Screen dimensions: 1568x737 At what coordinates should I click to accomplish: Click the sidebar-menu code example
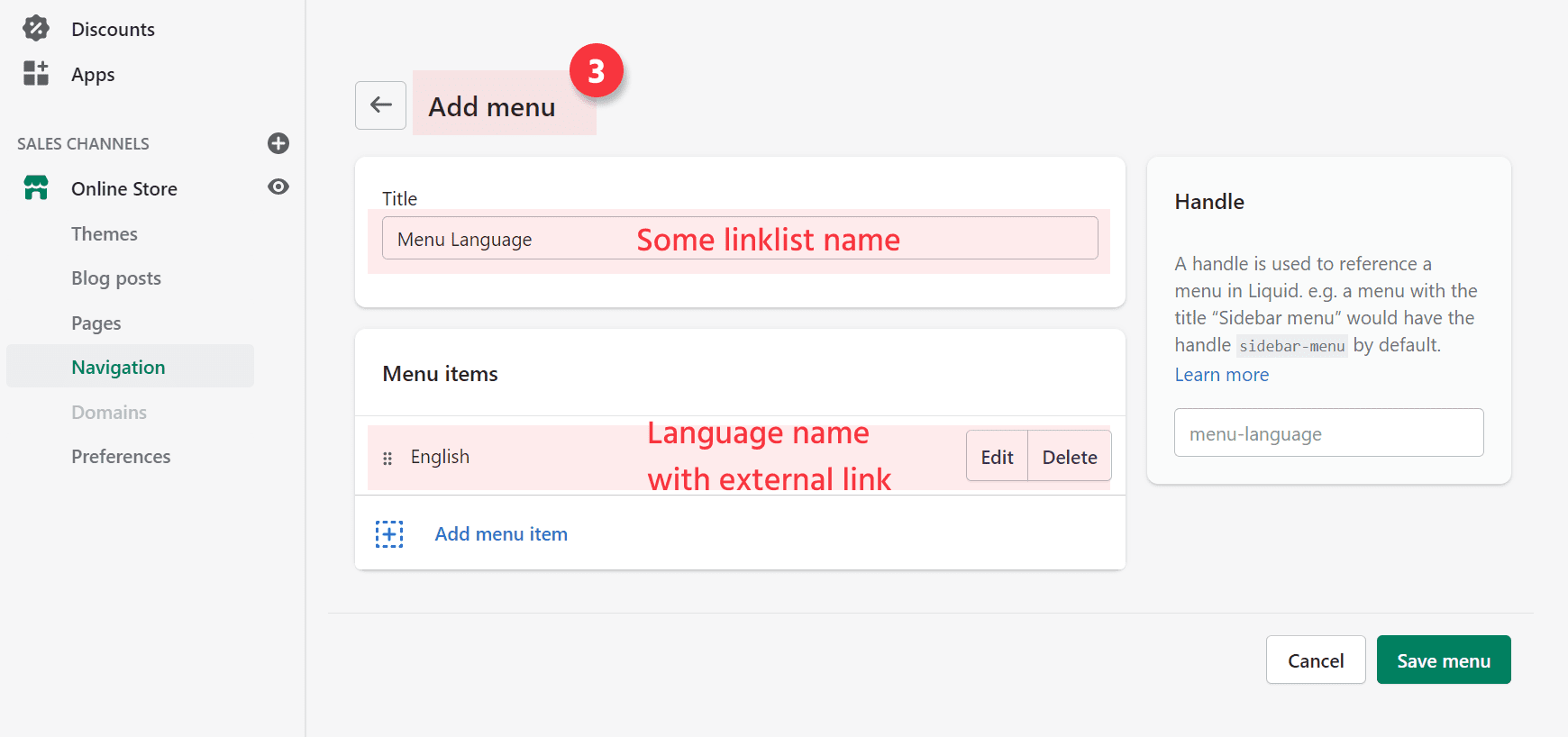coord(1291,346)
